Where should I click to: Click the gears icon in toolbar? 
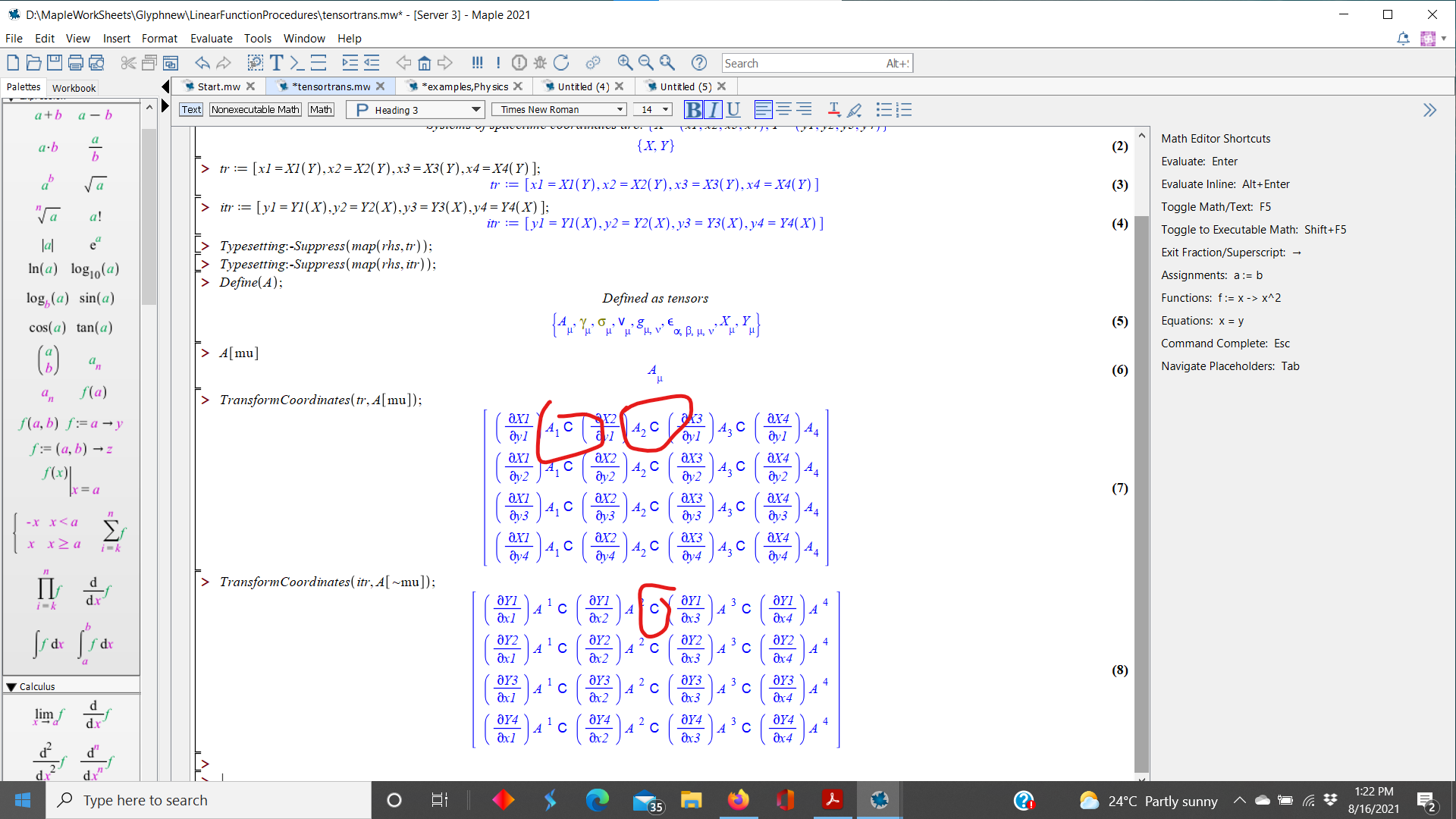point(593,63)
